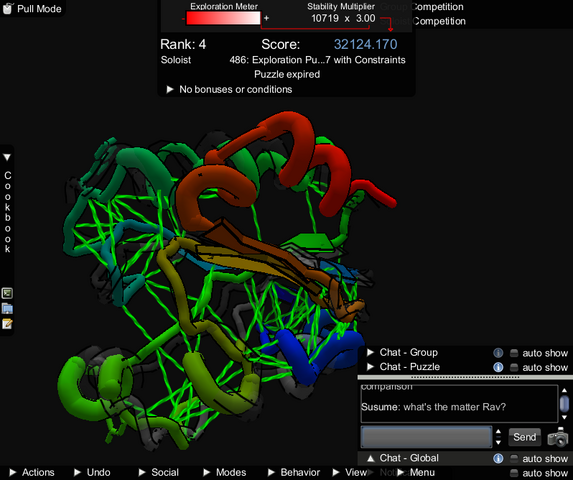Viewport: 573px width, 480px height.
Task: Click the Soloist label under Rank
Action: 176,60
